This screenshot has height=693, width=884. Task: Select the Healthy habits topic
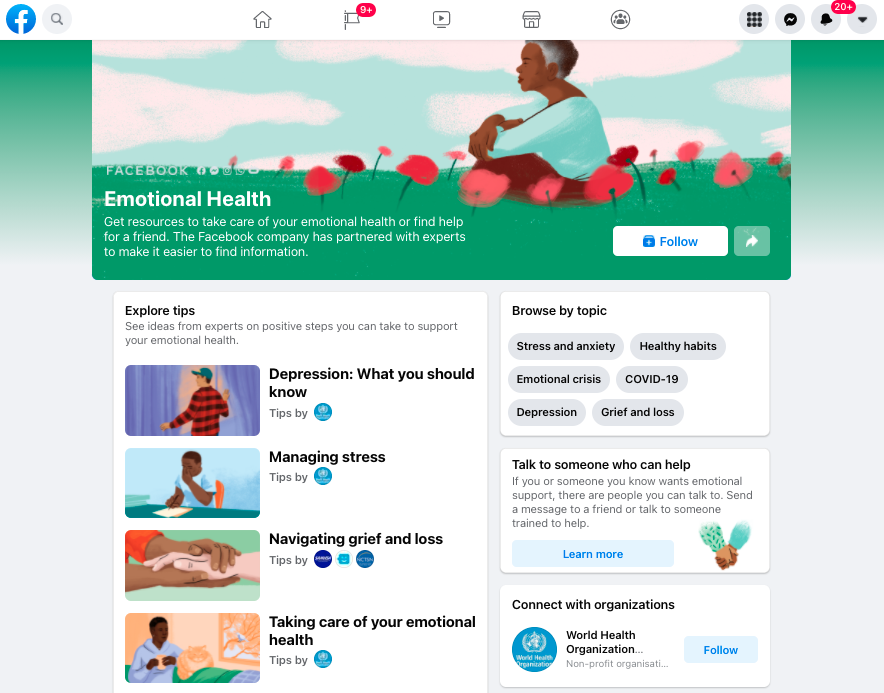pos(678,346)
